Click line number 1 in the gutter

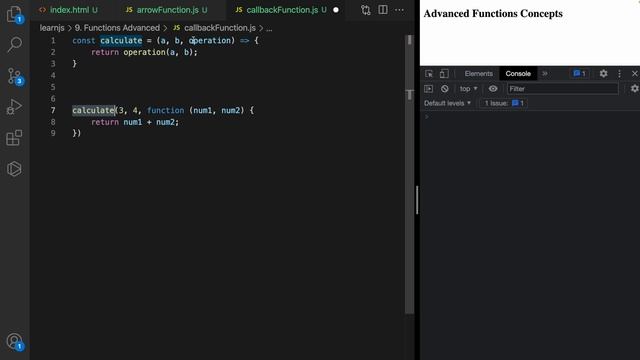(x=53, y=40)
